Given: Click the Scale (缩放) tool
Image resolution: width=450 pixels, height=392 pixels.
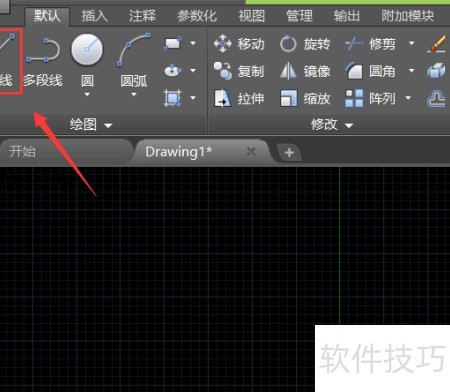Looking at the screenshot, I should coord(305,98).
